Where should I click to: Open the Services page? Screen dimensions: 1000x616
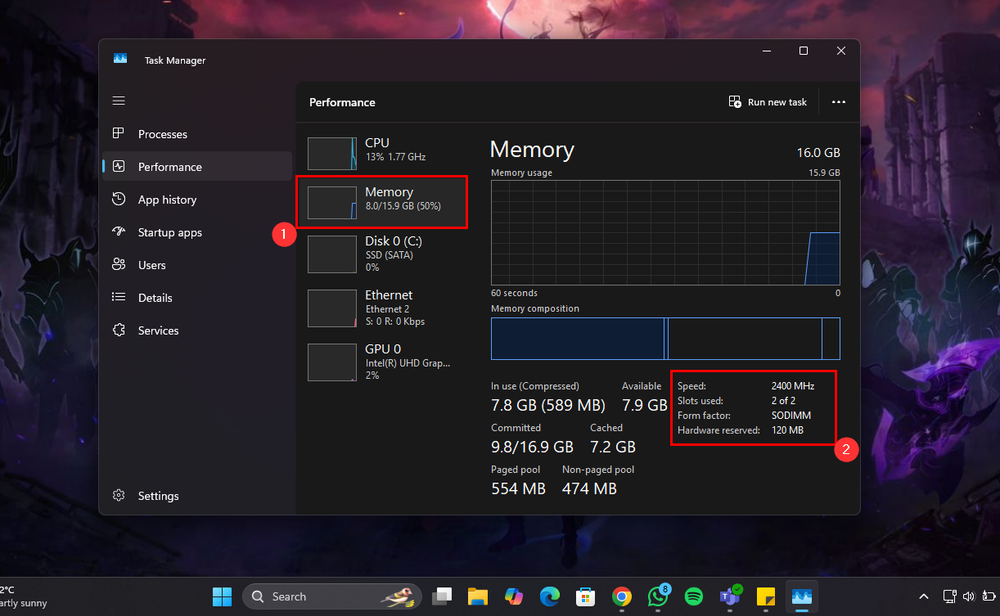point(159,330)
